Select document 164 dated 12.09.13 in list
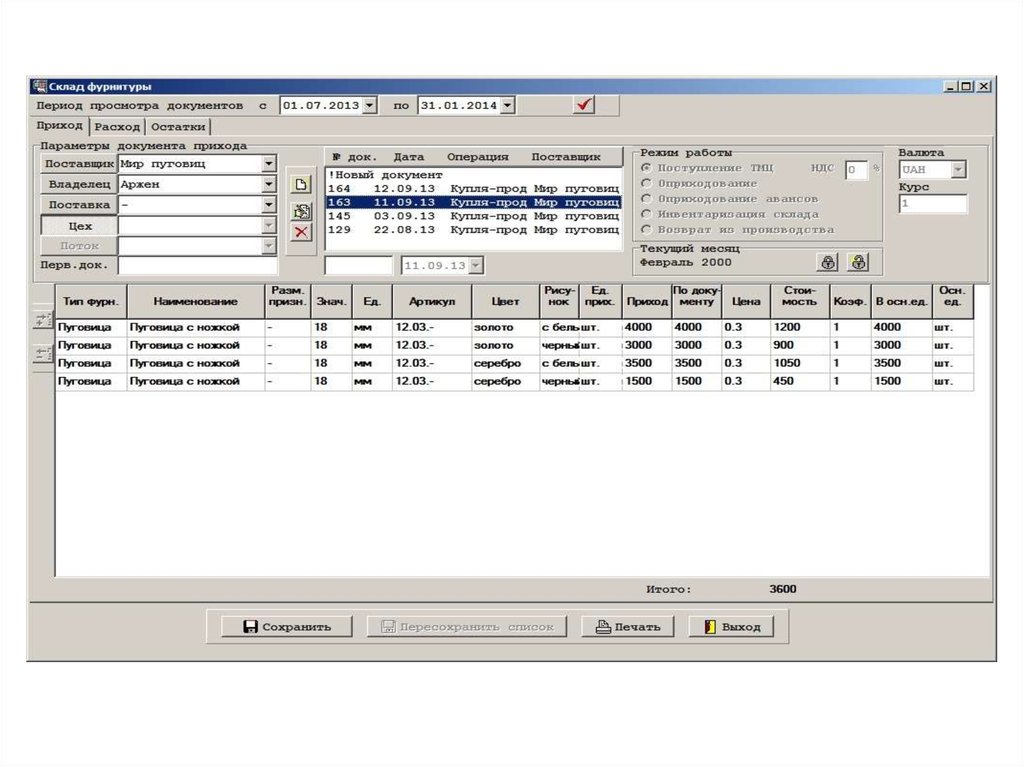Screen dimensions: 1024x767 [472, 188]
